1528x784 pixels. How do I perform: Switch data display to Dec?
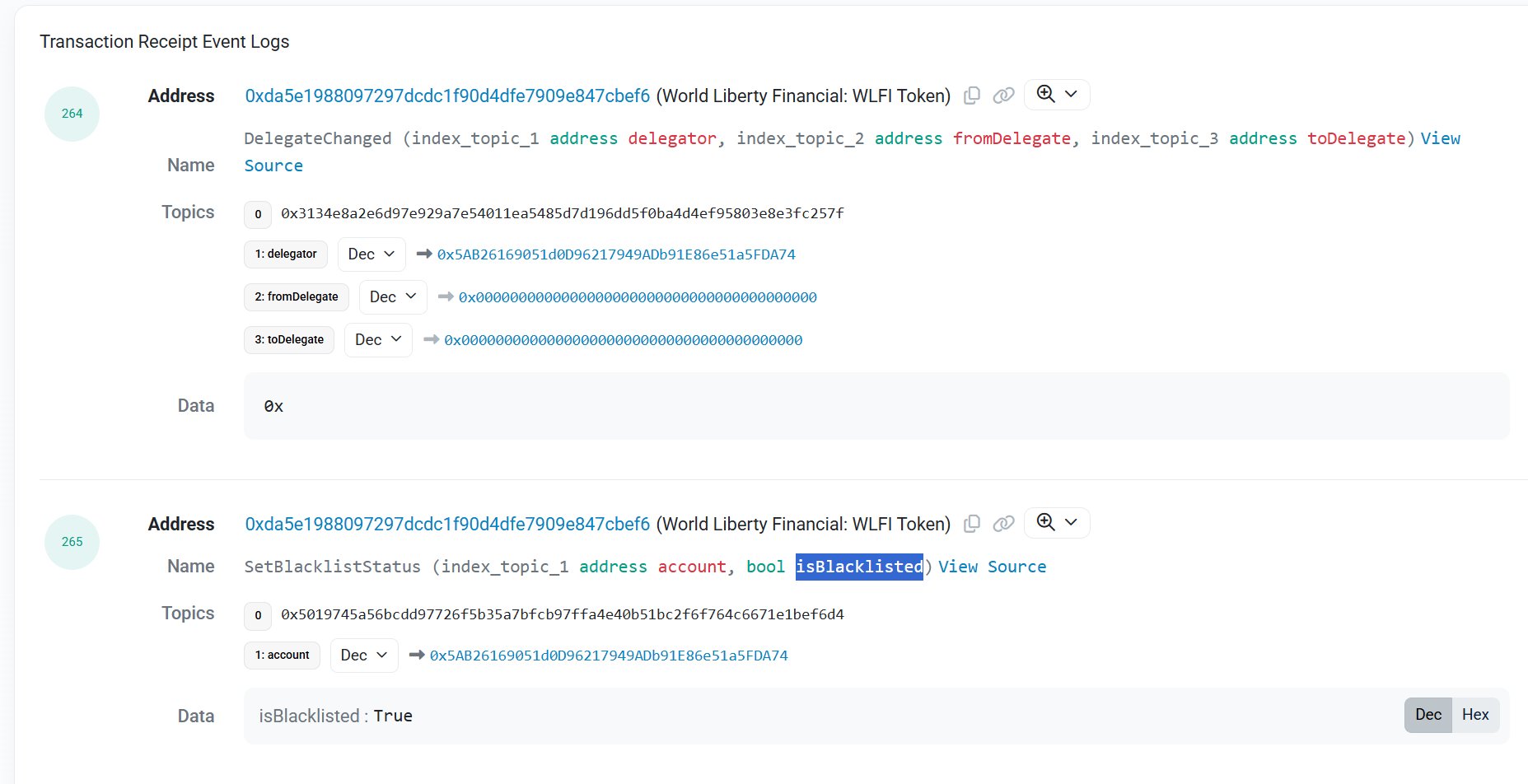[1428, 715]
